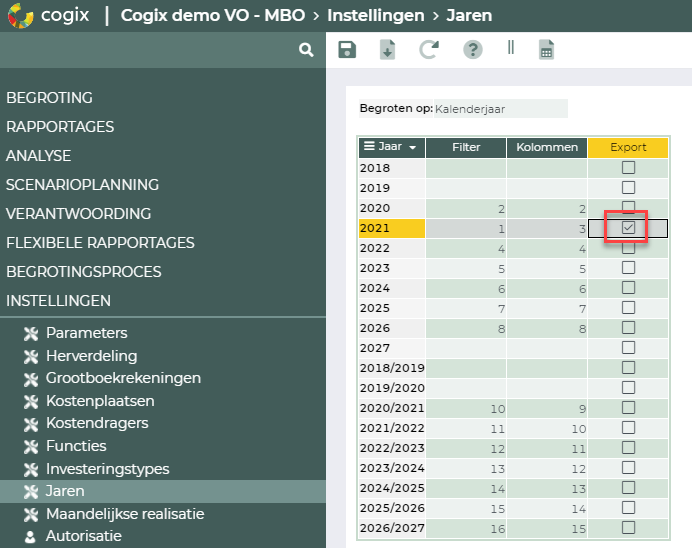692x548 pixels.
Task: Click the refresh arrow icon
Action: coord(429,49)
